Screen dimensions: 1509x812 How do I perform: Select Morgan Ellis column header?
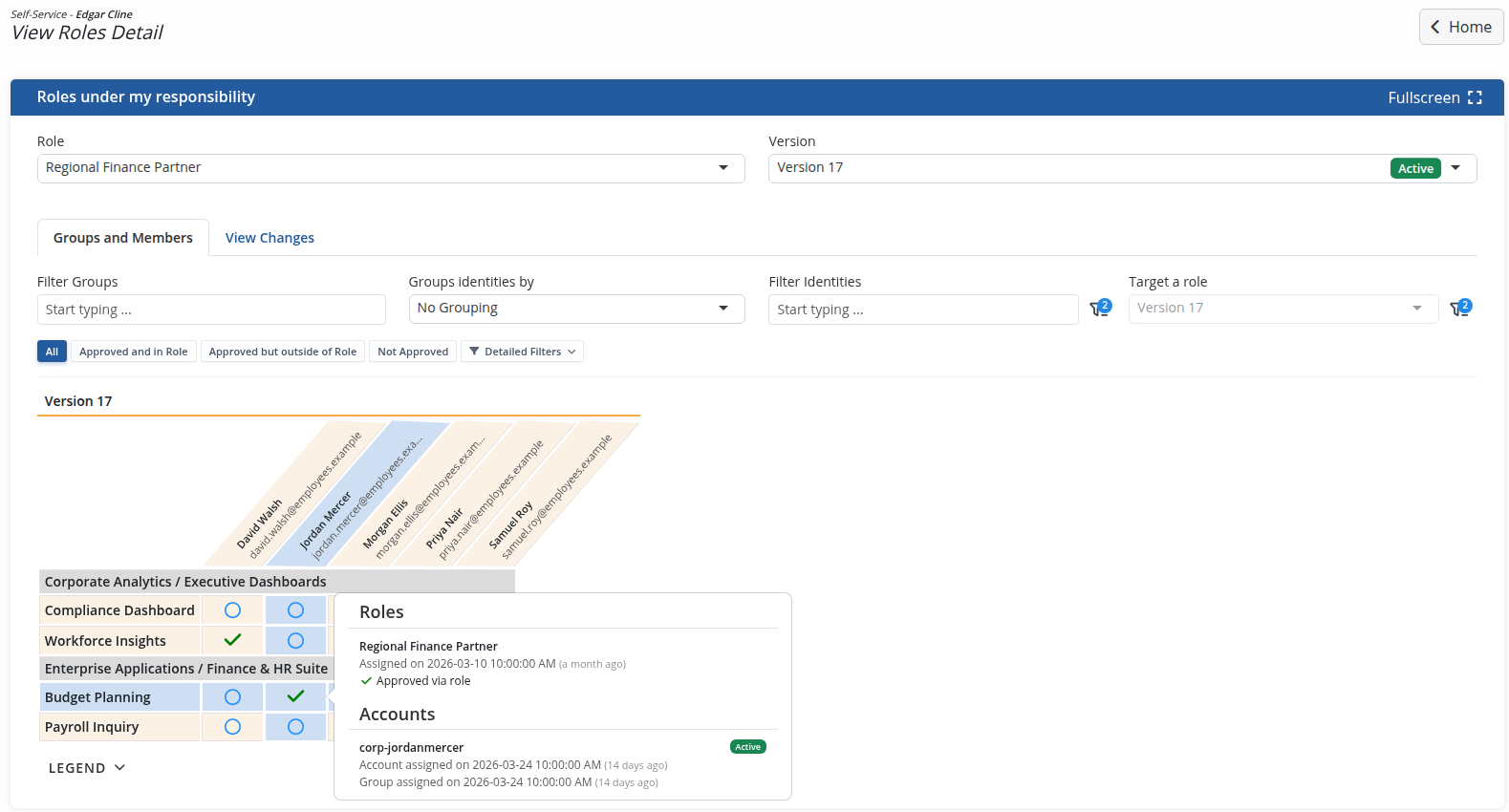[421, 495]
